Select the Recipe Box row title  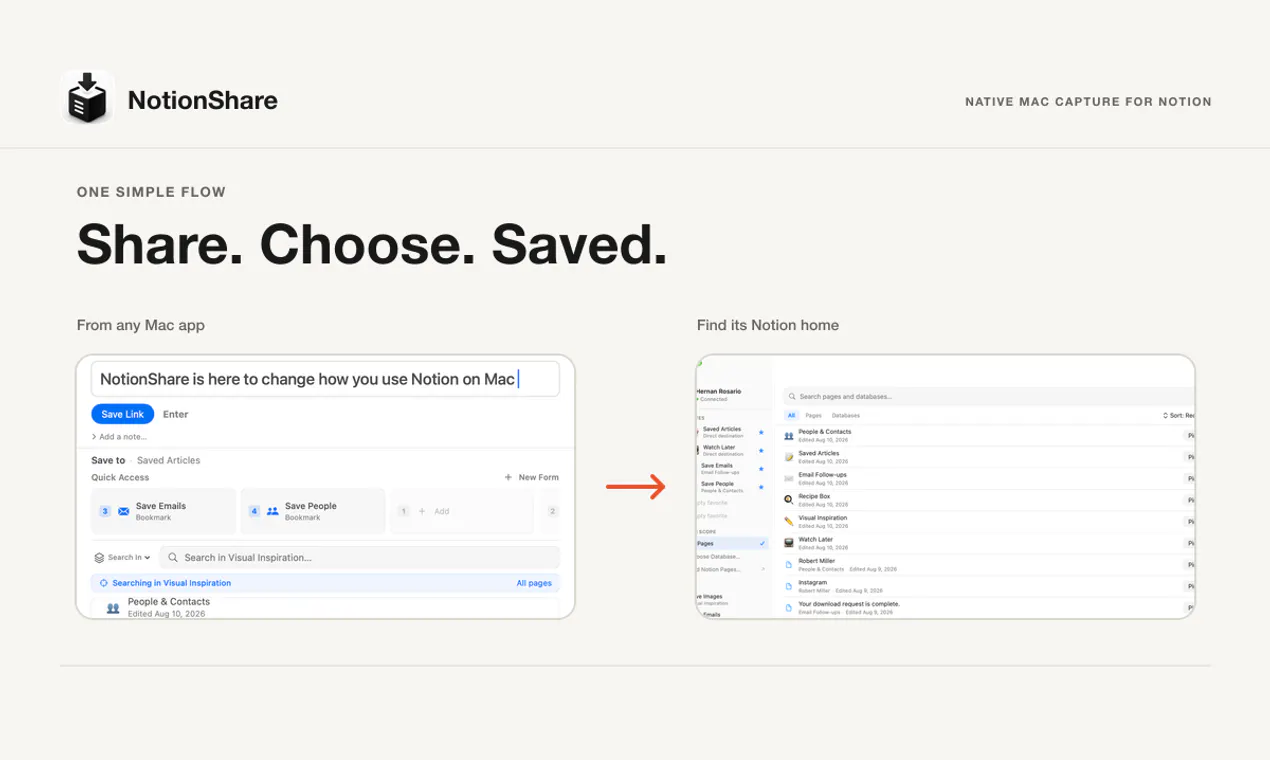pyautogui.click(x=814, y=496)
